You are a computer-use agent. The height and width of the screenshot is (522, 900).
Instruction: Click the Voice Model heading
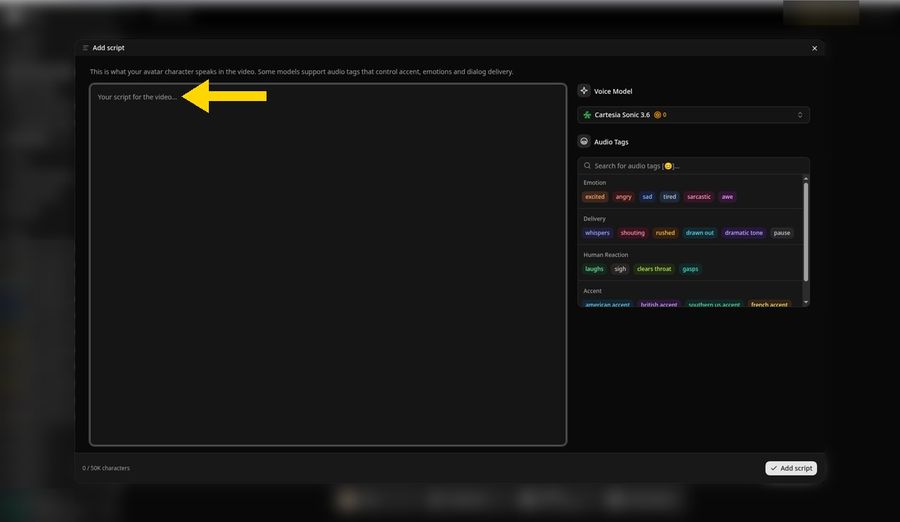[x=613, y=91]
